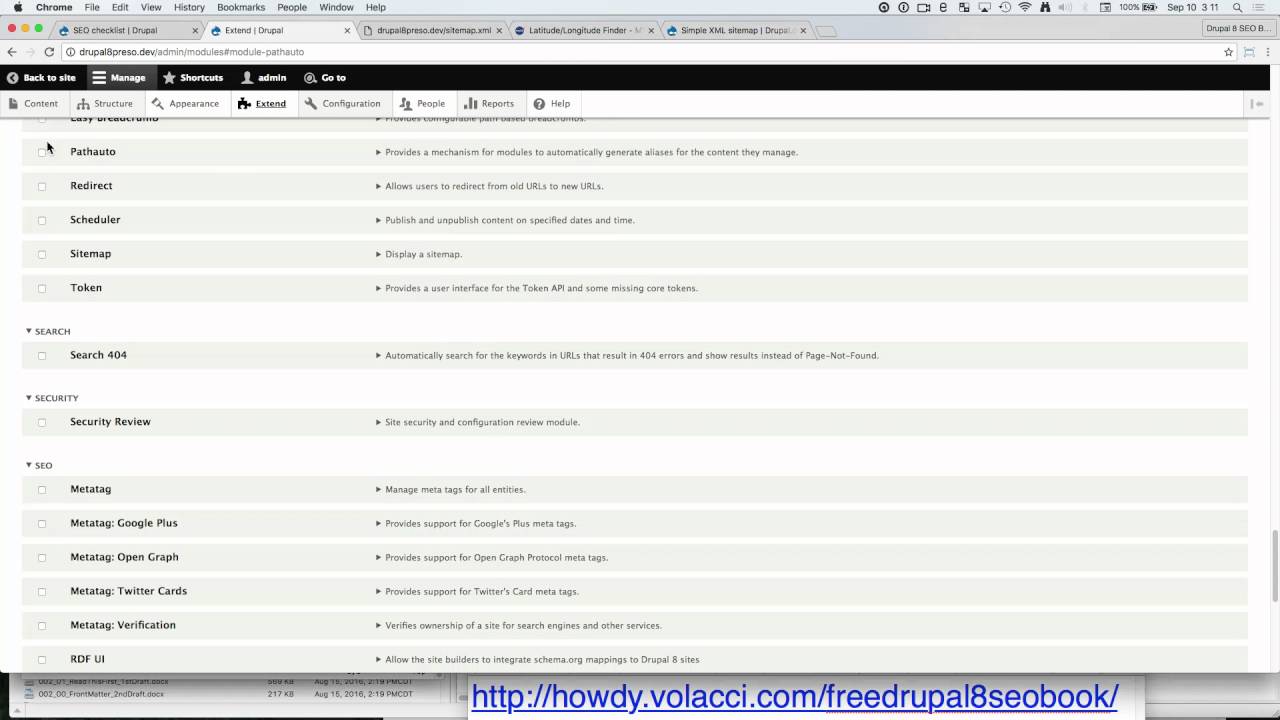Screen dimensions: 1280x720
Task: Click the Drupal 8 SEO B... profile button
Action: [1238, 28]
